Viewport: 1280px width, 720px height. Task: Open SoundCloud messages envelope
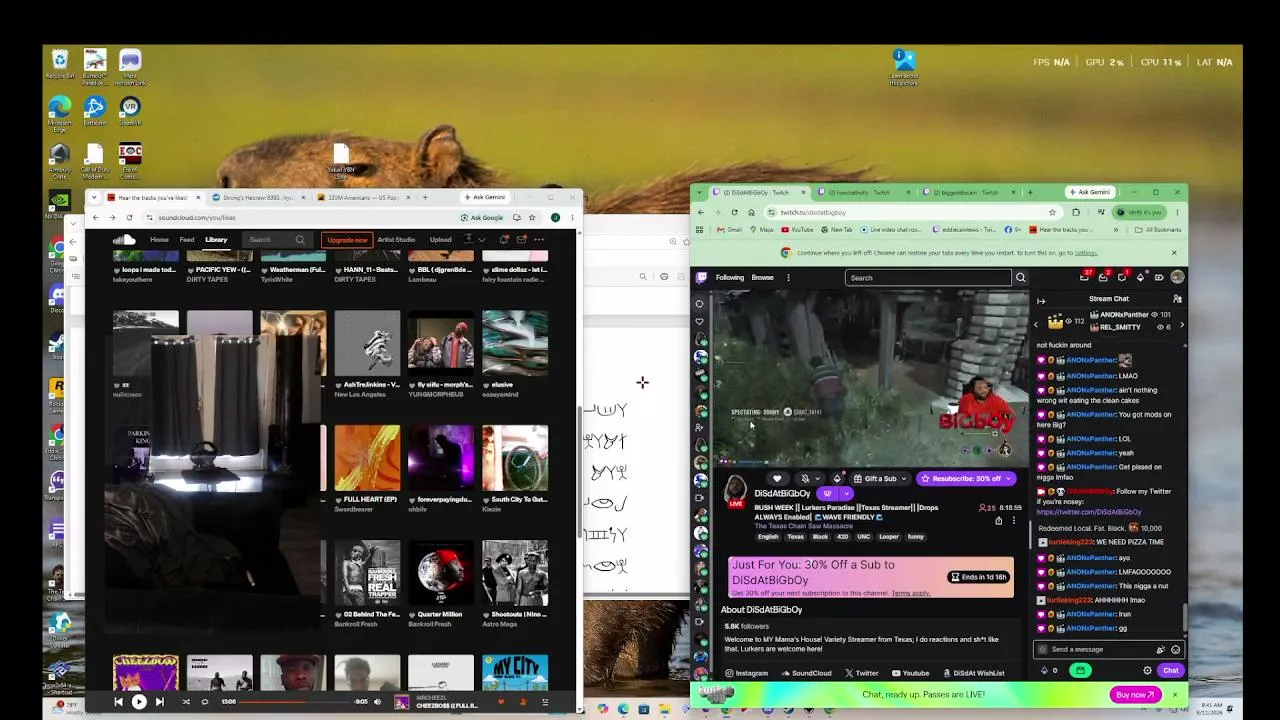(521, 240)
